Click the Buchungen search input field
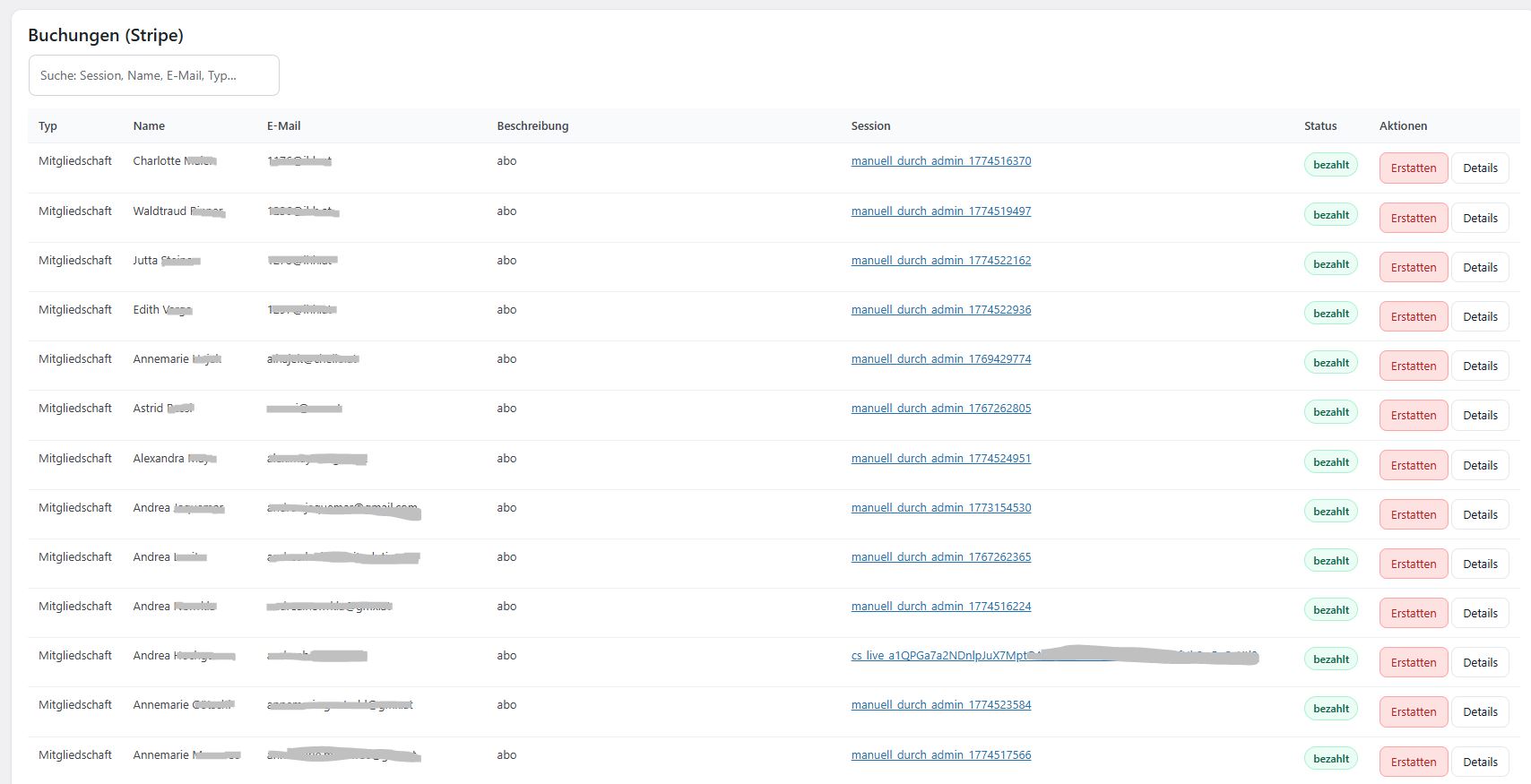This screenshot has width=1531, height=784. (153, 75)
